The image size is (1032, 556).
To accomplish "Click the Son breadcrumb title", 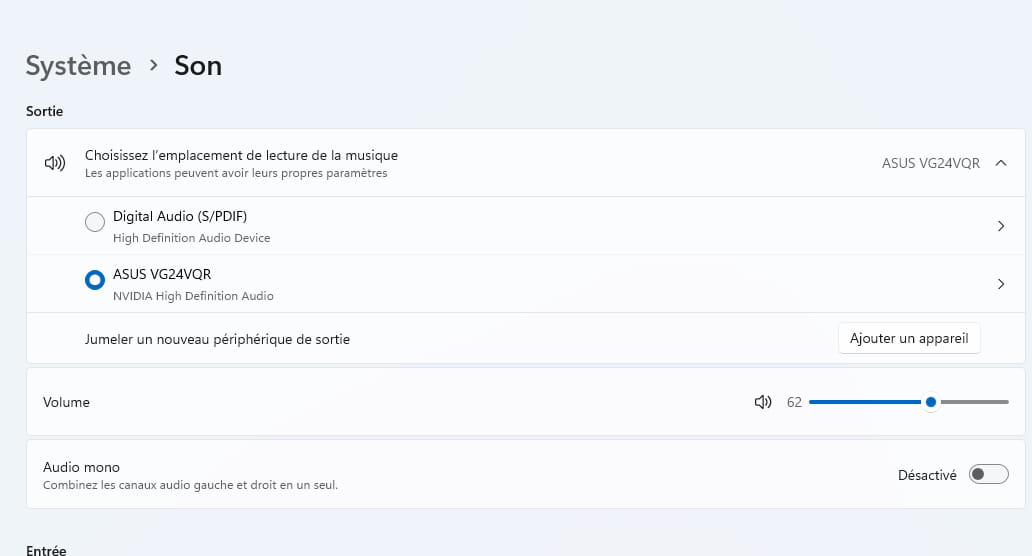I will (x=198, y=66).
